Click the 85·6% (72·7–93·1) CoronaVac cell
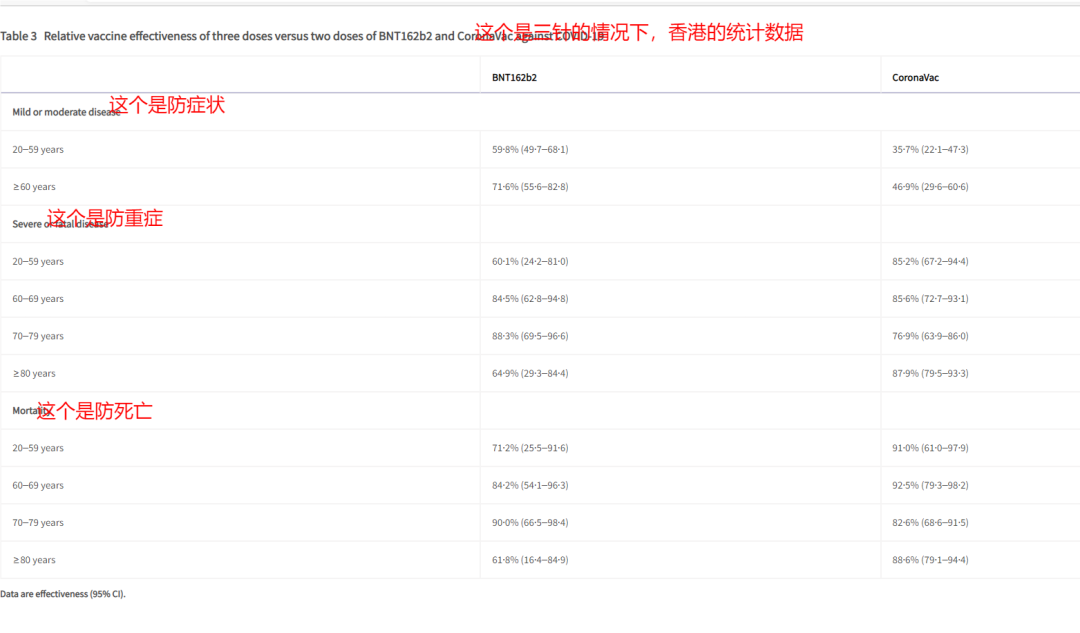 [x=930, y=299]
